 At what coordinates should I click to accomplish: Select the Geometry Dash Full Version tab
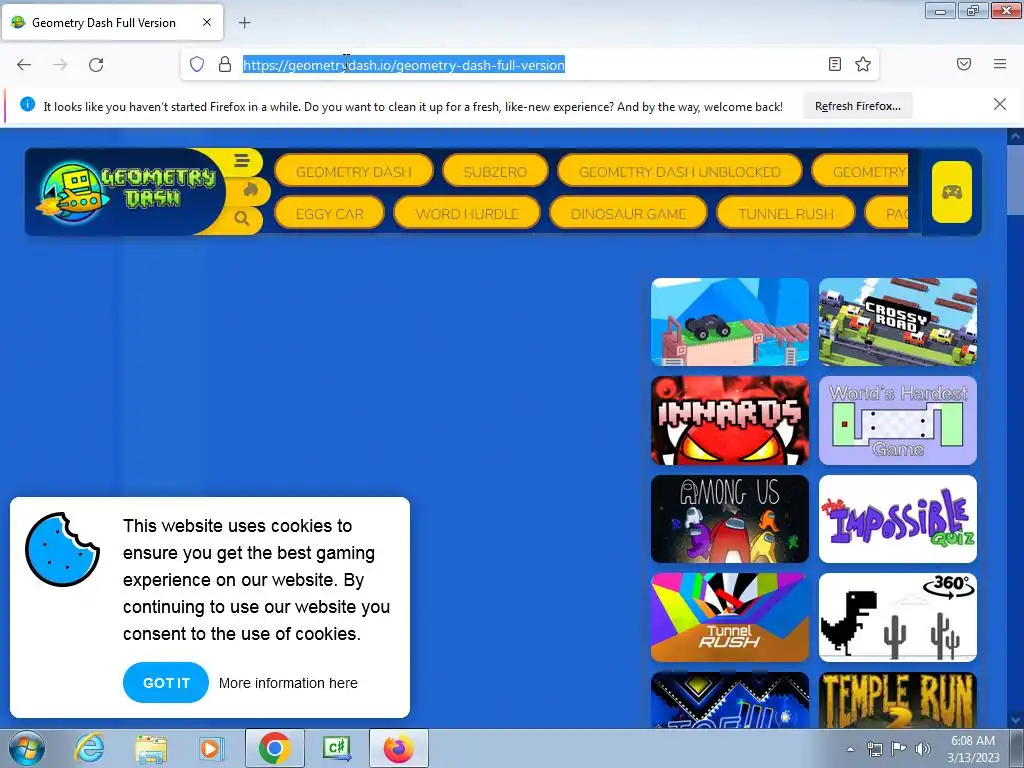pos(112,22)
